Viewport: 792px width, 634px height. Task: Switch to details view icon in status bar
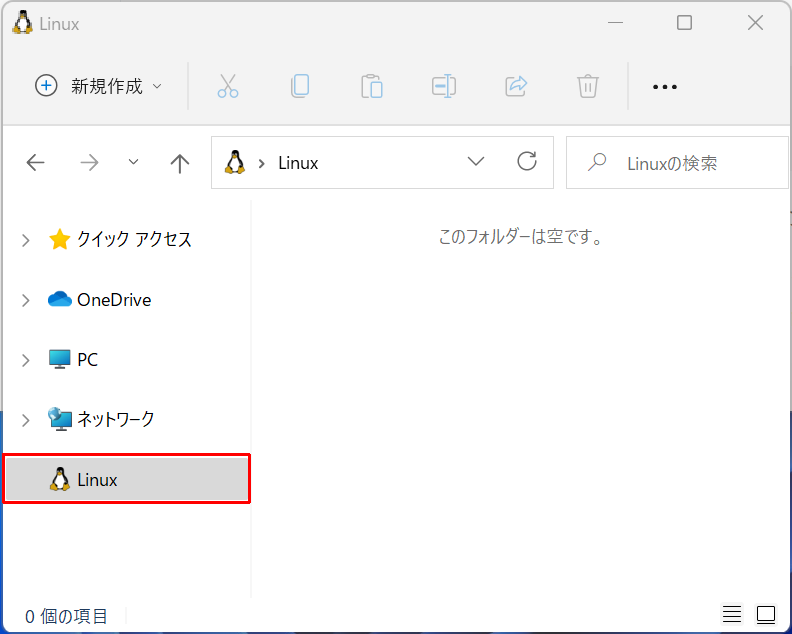click(731, 615)
